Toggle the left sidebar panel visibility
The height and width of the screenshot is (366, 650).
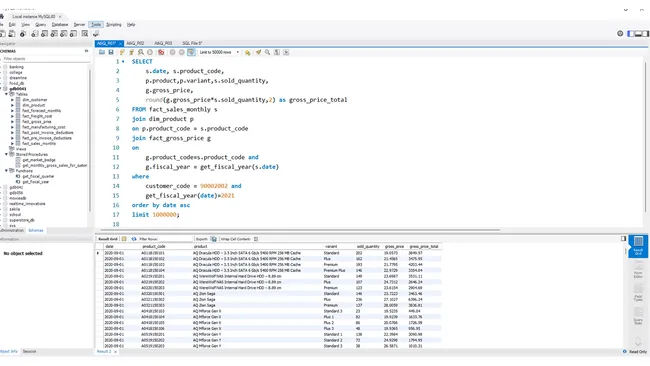[631, 34]
